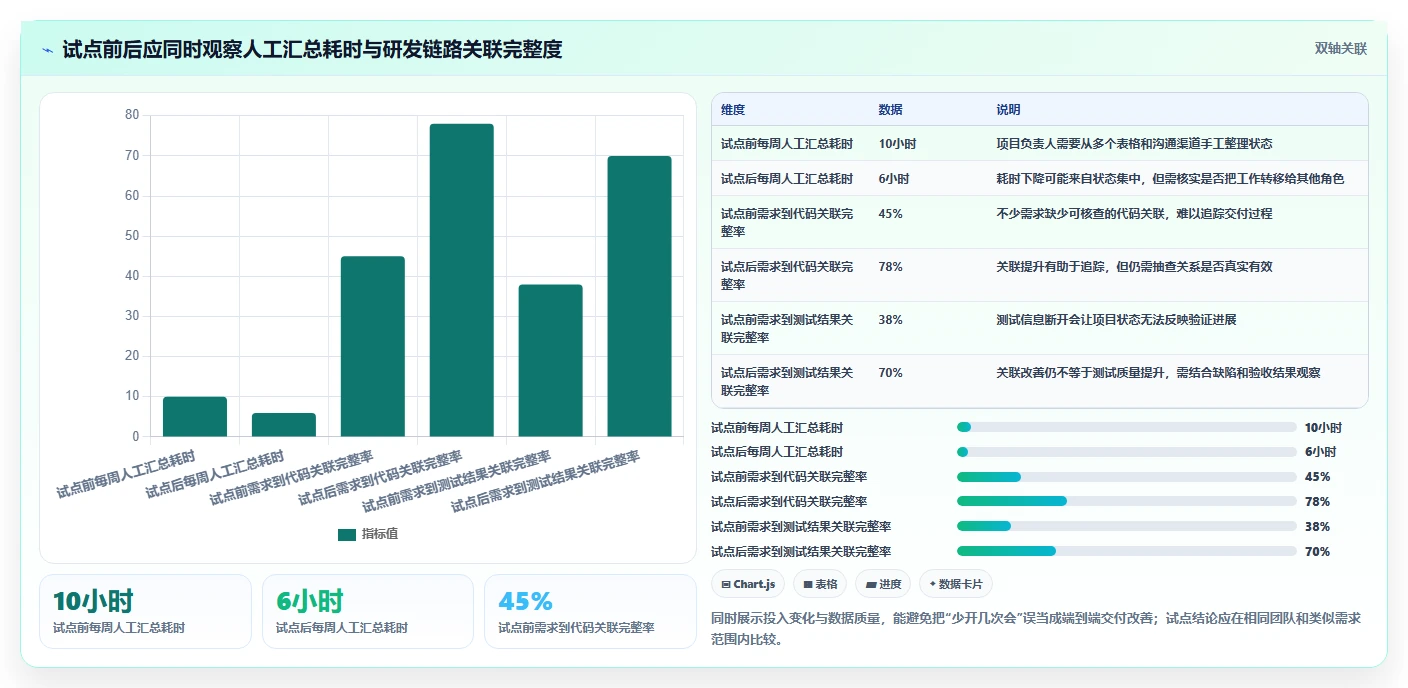Click the 78% value in the table
This screenshot has width=1408, height=688.
[891, 267]
